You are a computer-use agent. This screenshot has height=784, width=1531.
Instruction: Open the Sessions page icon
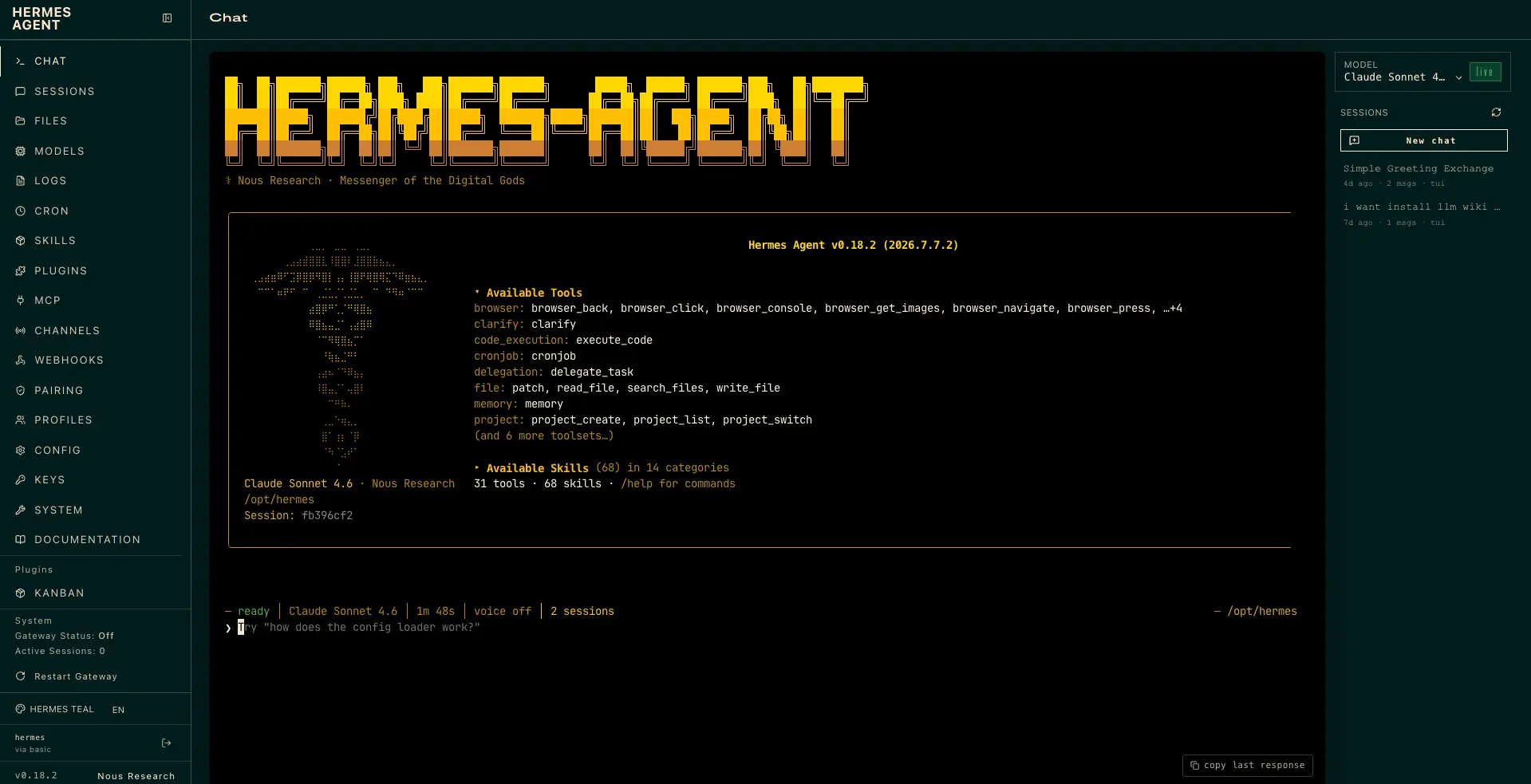(21, 91)
